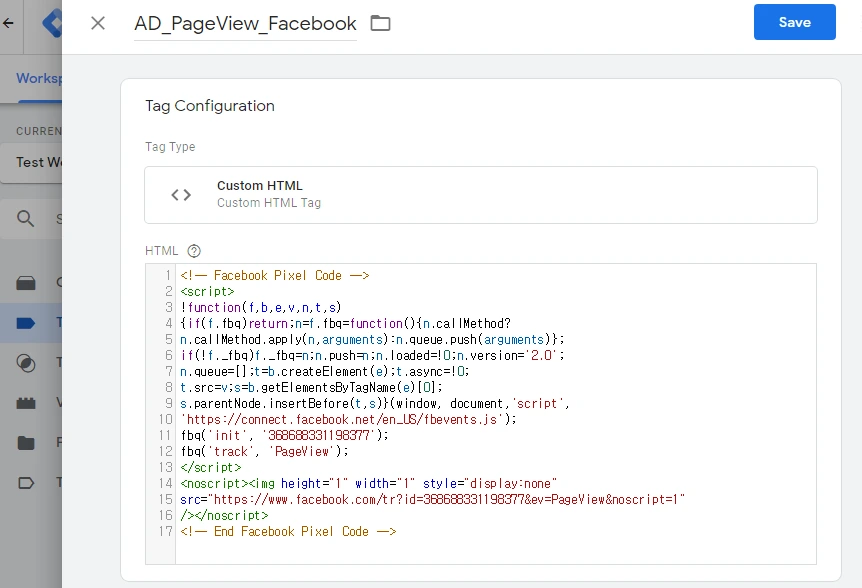Click the Custom HTML tag type title
The height and width of the screenshot is (588, 862).
click(259, 186)
